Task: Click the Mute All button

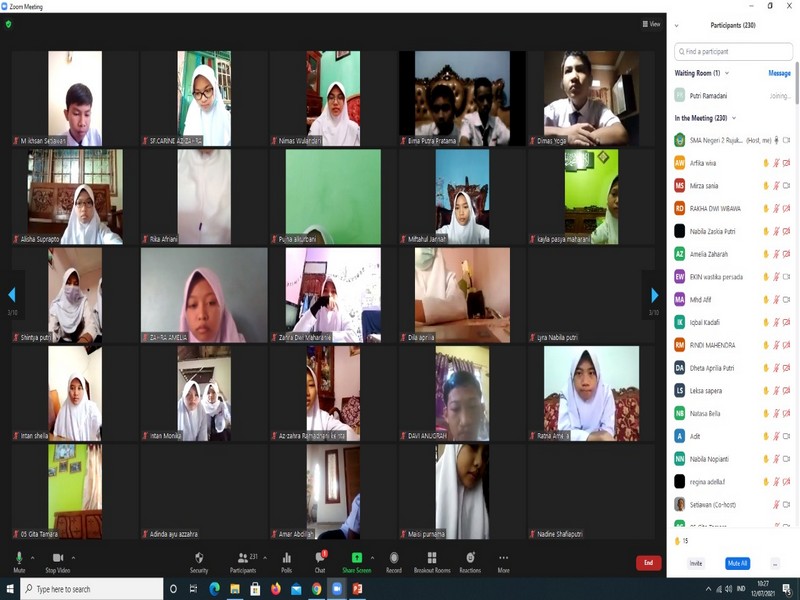Action: [x=737, y=563]
